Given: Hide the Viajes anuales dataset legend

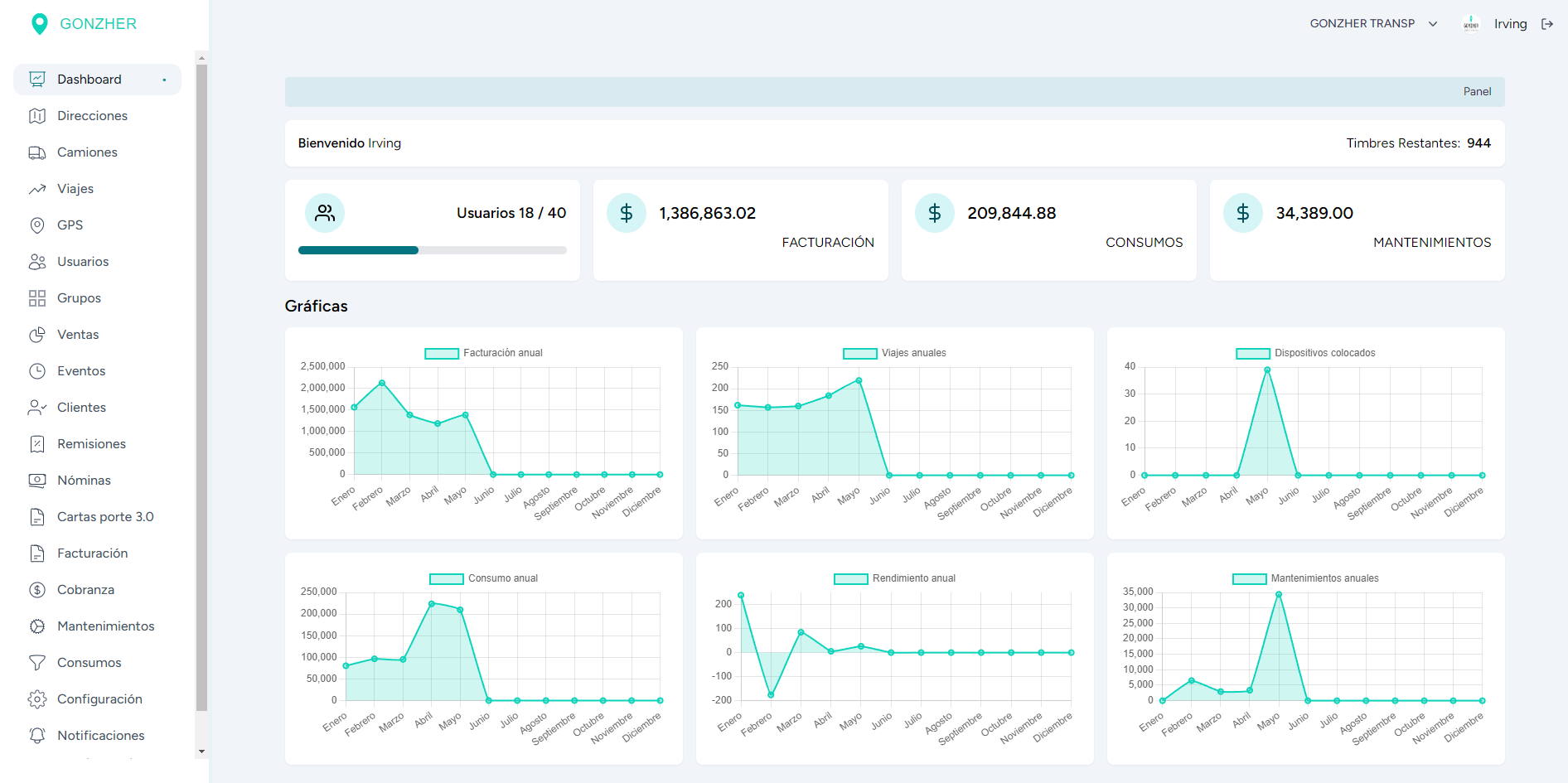Looking at the screenshot, I should click(895, 353).
